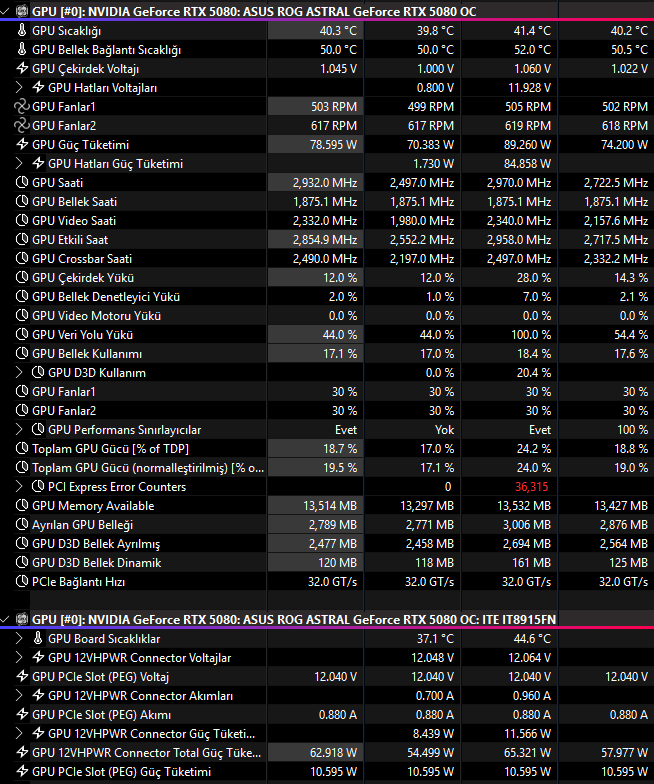Click the 62.918 W connector total power value

pyautogui.click(x=334, y=752)
